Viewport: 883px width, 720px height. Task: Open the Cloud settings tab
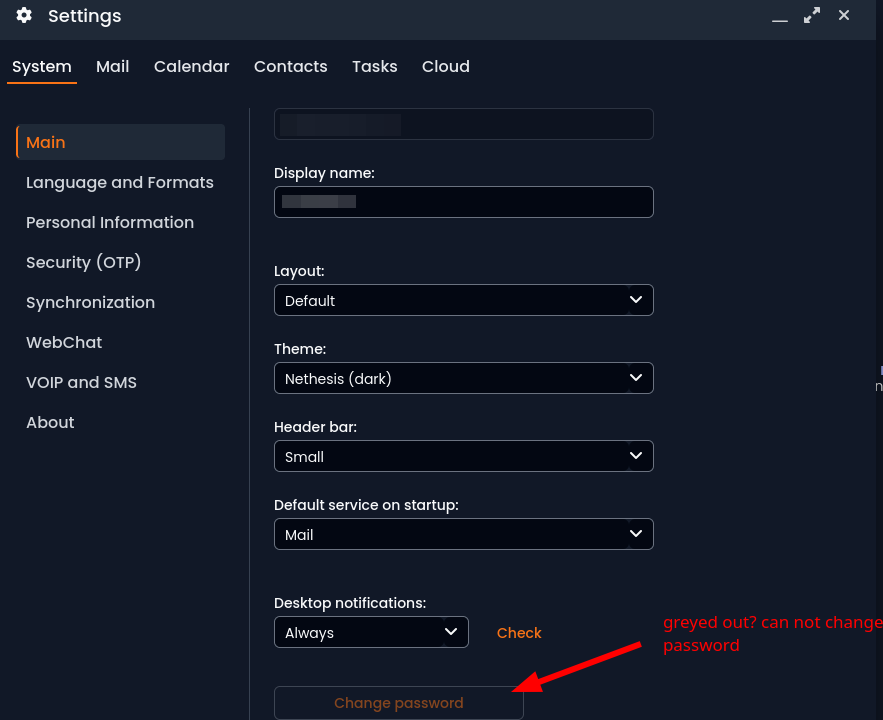[x=445, y=66]
